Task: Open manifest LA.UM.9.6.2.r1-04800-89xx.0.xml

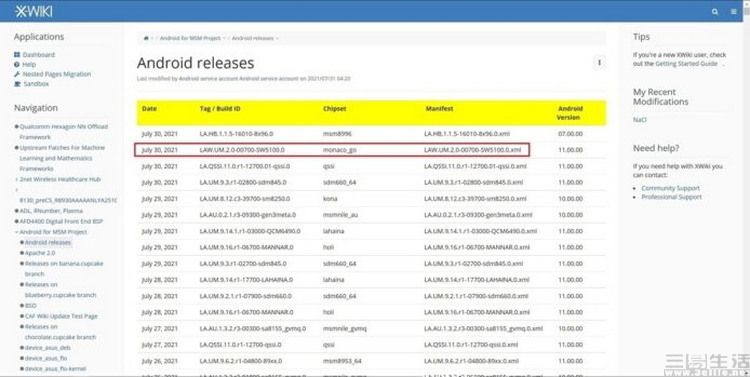Action: 472,362
